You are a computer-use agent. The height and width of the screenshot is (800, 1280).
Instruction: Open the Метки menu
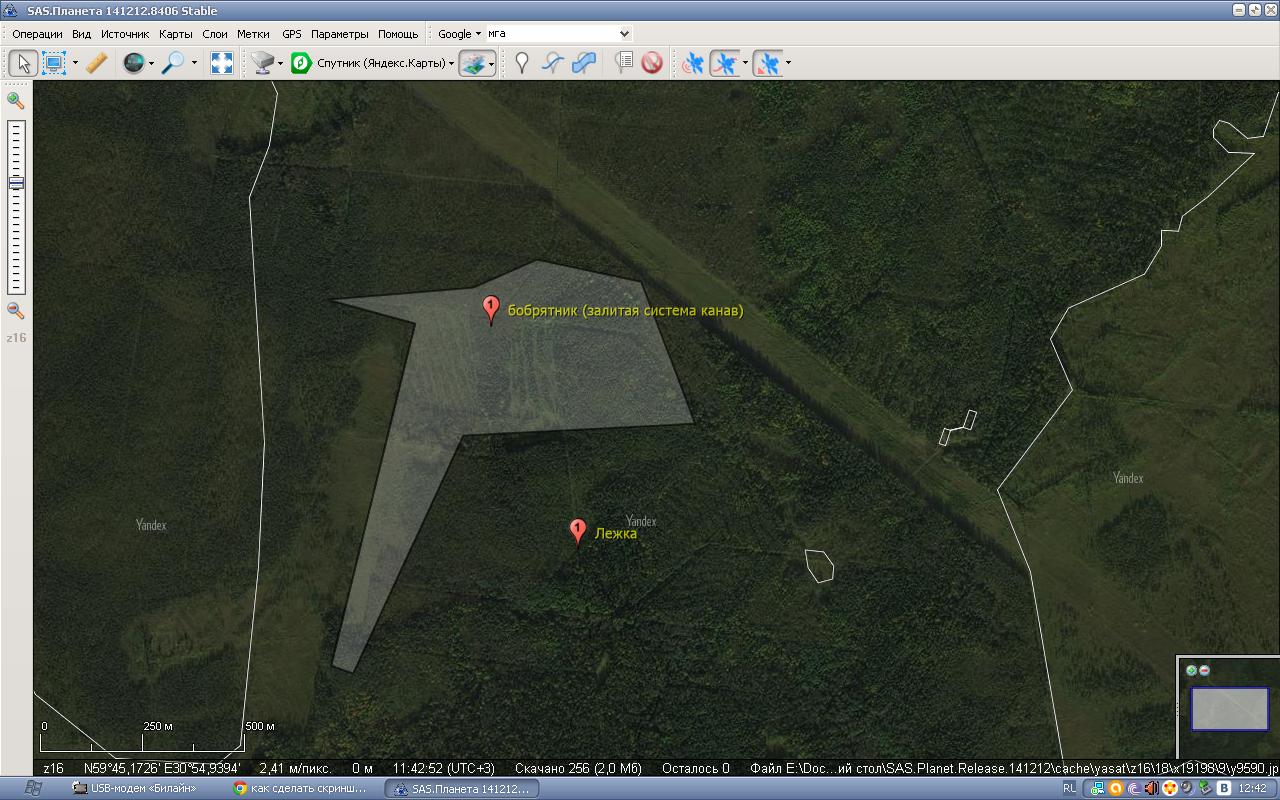253,34
